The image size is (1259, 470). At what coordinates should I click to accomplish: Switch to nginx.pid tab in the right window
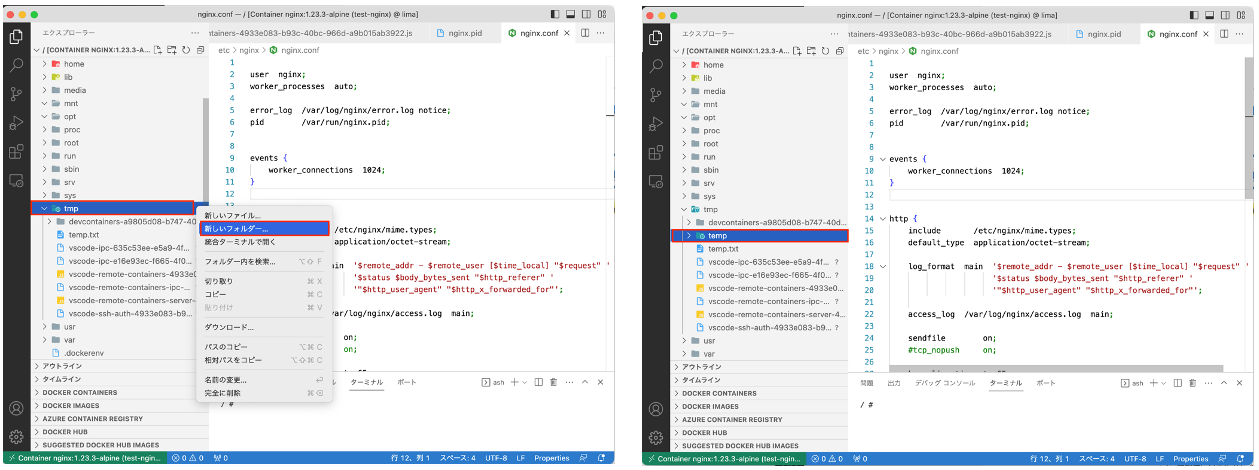[x=1106, y=33]
